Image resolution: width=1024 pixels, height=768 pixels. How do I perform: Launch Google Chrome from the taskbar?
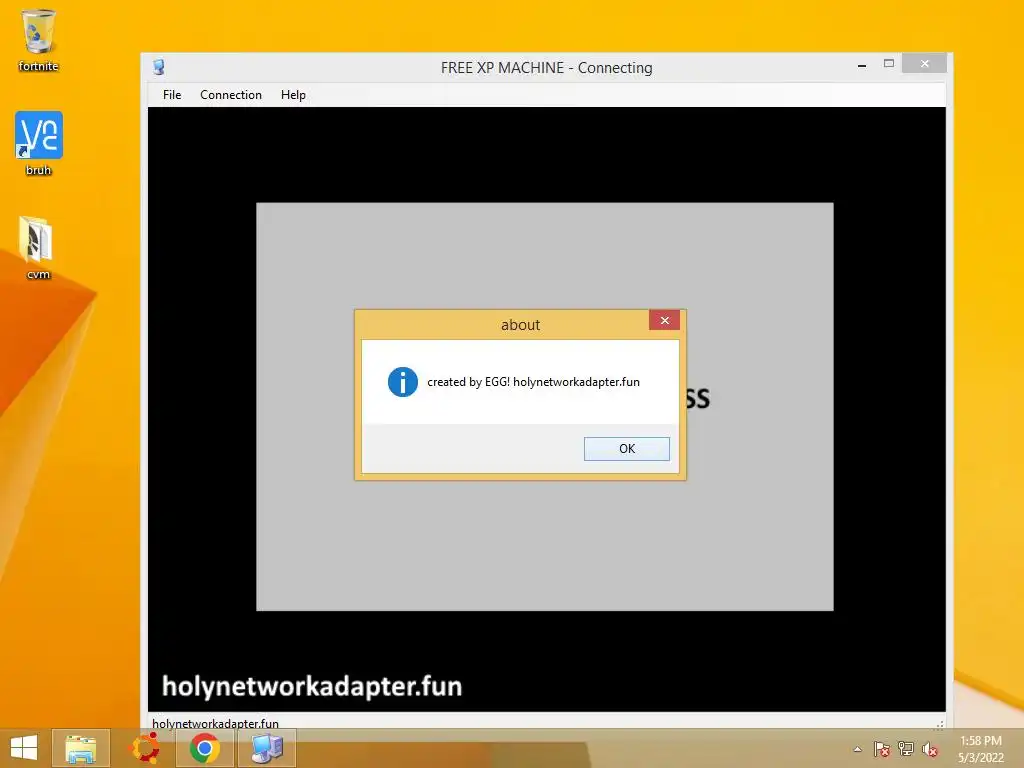(x=204, y=748)
